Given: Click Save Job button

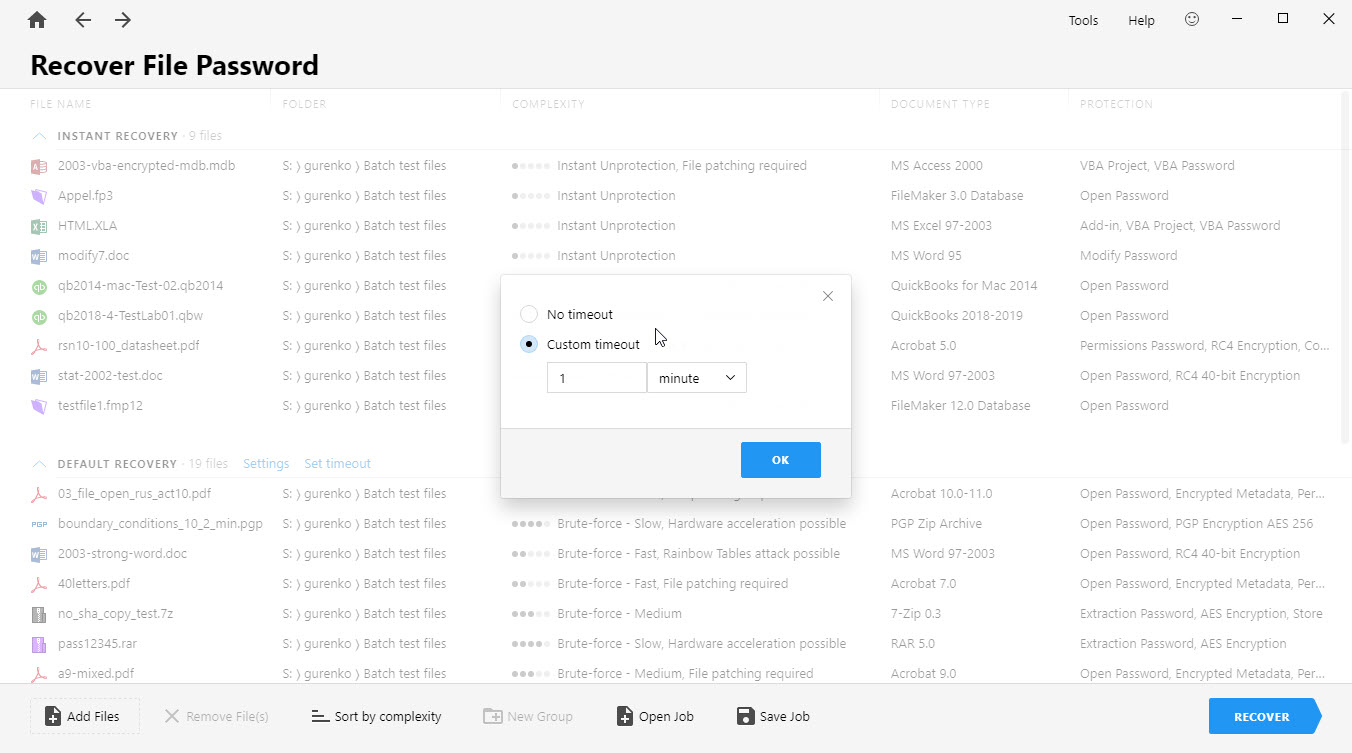Looking at the screenshot, I should 773,716.
